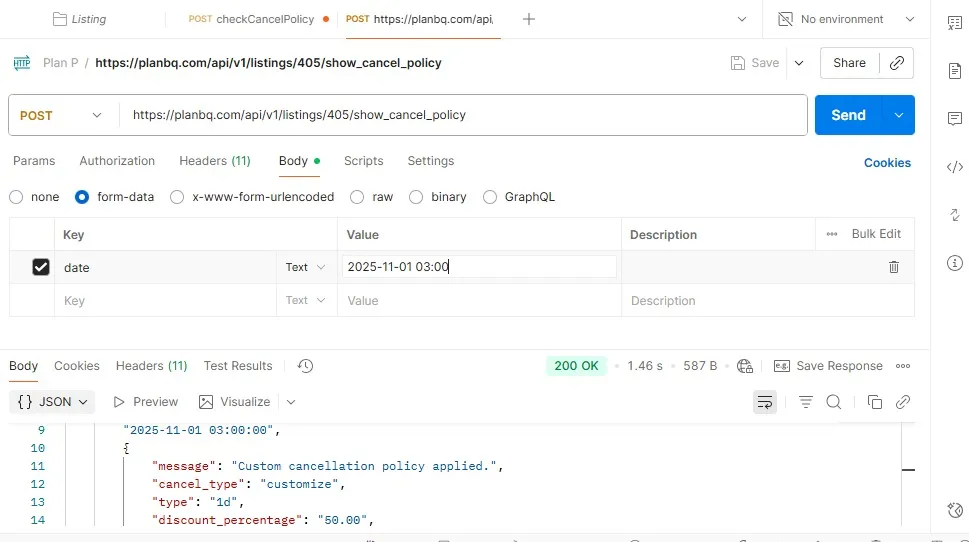Expand the JSON format dropdown
This screenshot has width=969, height=542.
54,402
